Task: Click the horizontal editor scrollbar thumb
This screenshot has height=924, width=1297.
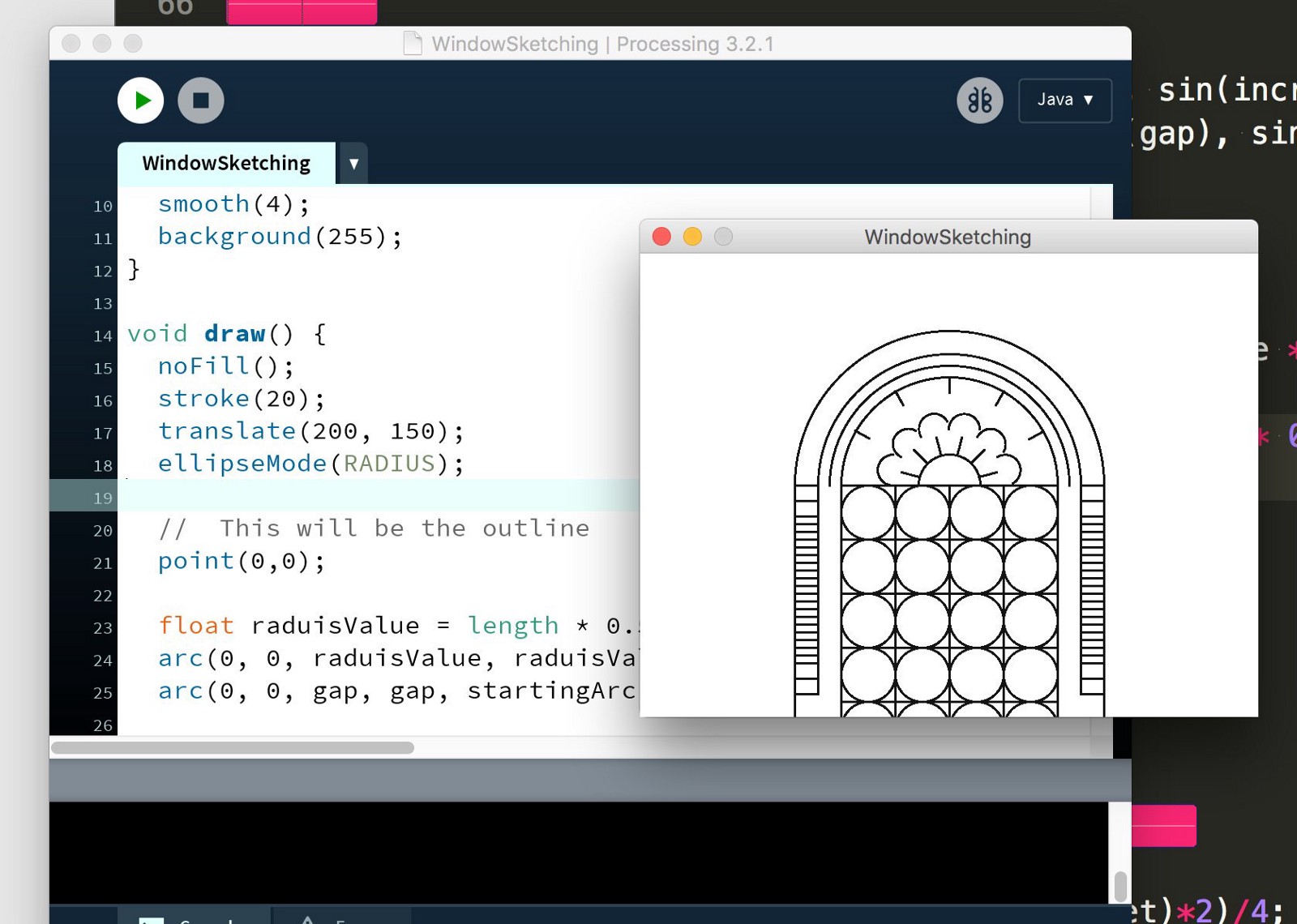Action: 233,747
